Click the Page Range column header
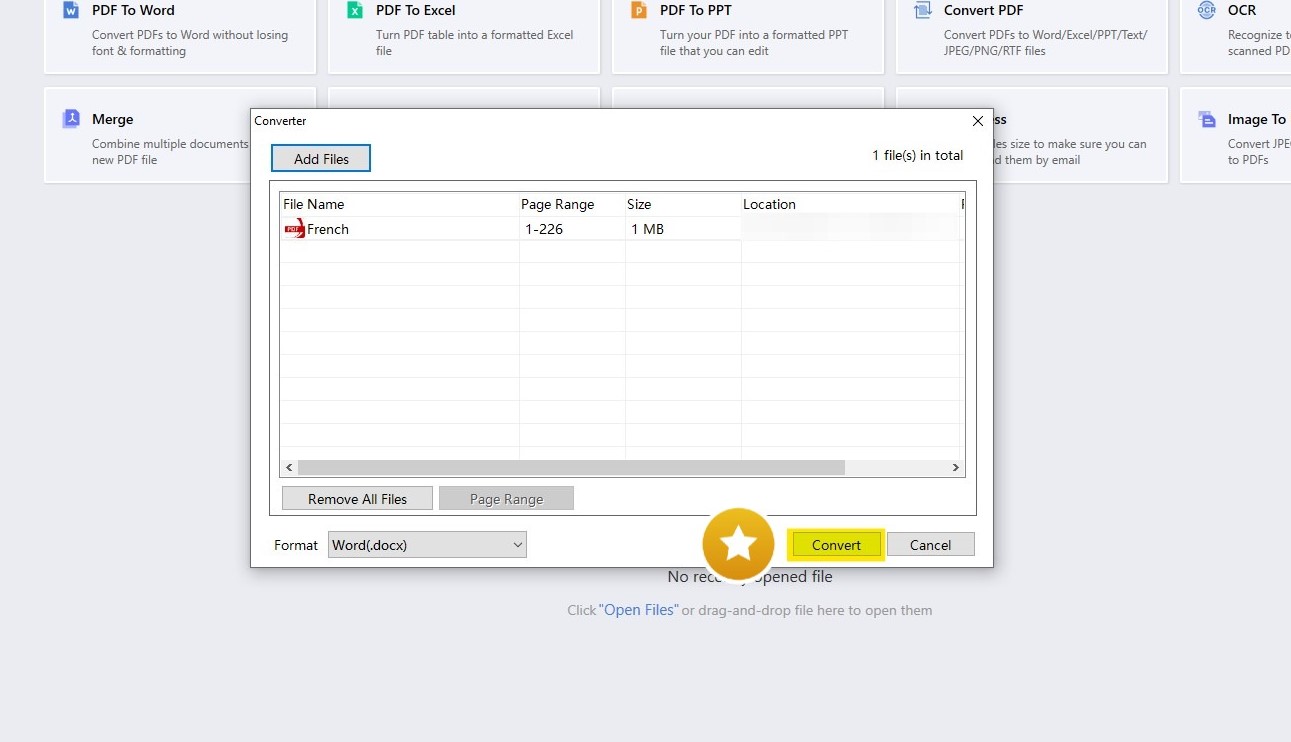Image resolution: width=1291 pixels, height=742 pixels. pos(572,204)
